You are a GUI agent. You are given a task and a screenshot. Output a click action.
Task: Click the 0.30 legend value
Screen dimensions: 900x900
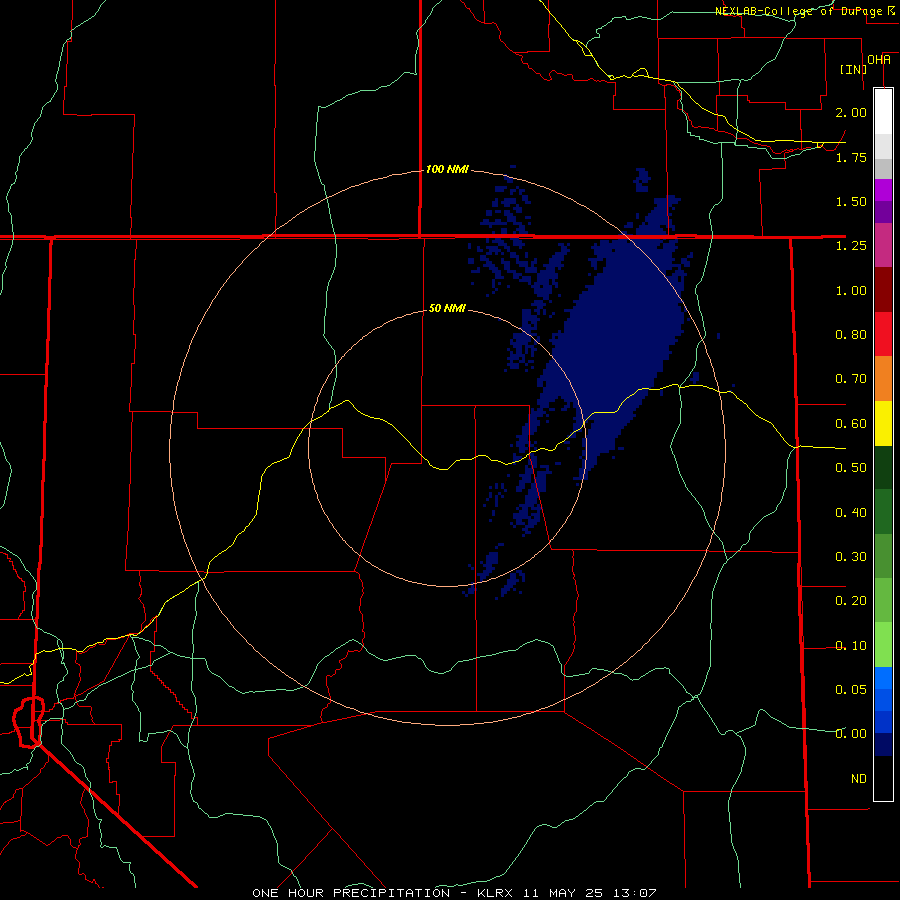tap(851, 557)
